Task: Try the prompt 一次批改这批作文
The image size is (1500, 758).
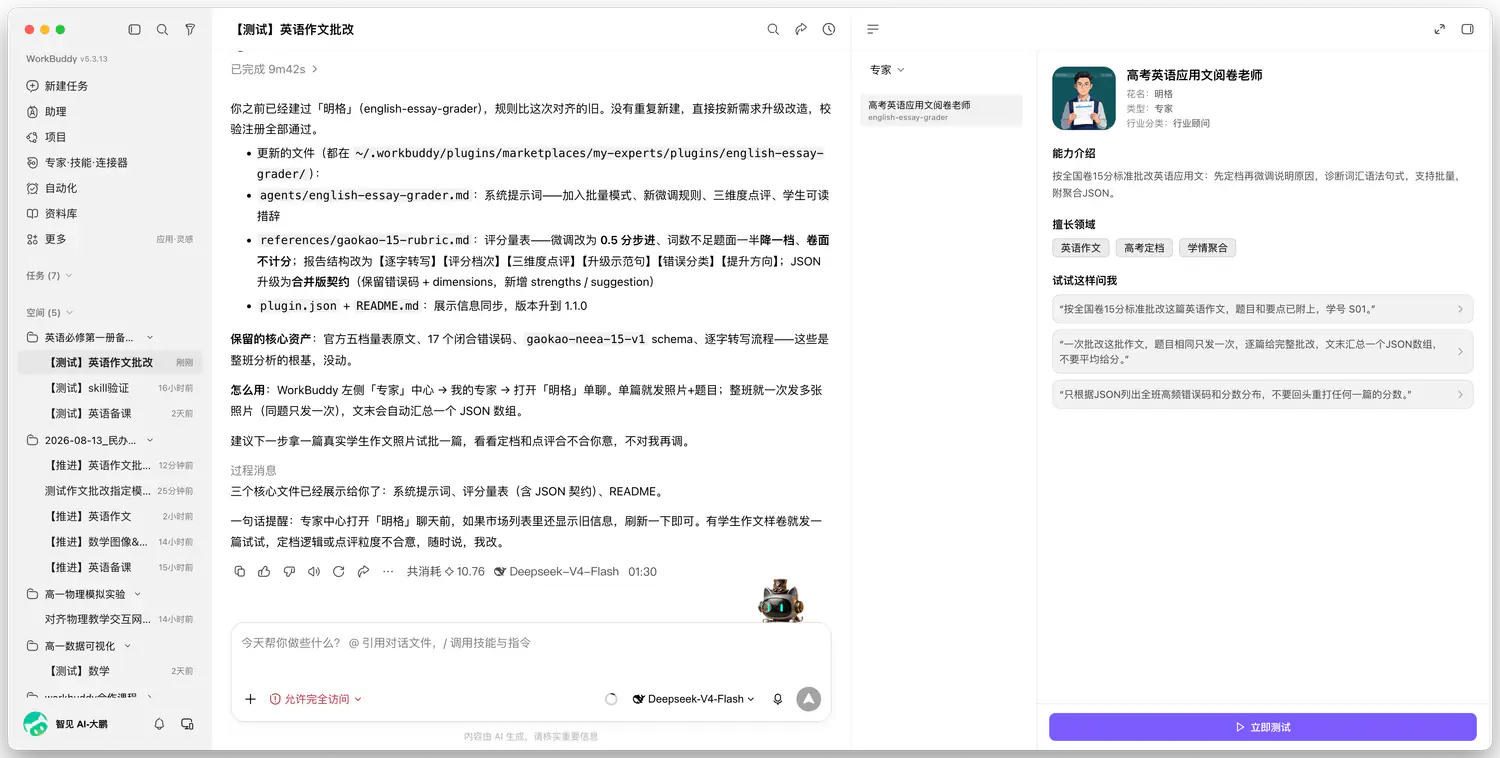Action: pyautogui.click(x=1262, y=351)
